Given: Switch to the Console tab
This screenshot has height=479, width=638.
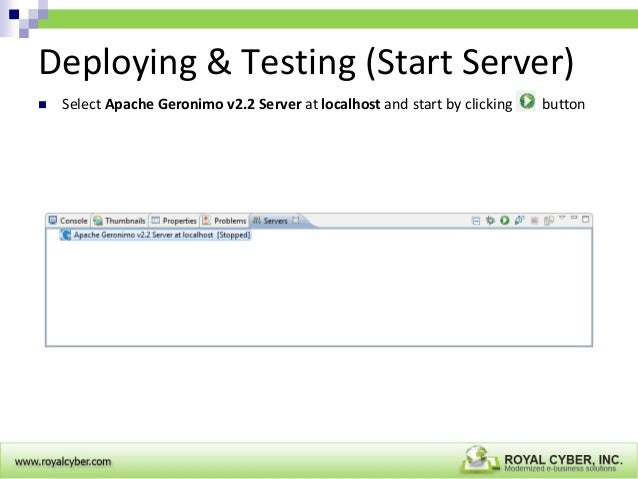Looking at the screenshot, I should [x=68, y=221].
